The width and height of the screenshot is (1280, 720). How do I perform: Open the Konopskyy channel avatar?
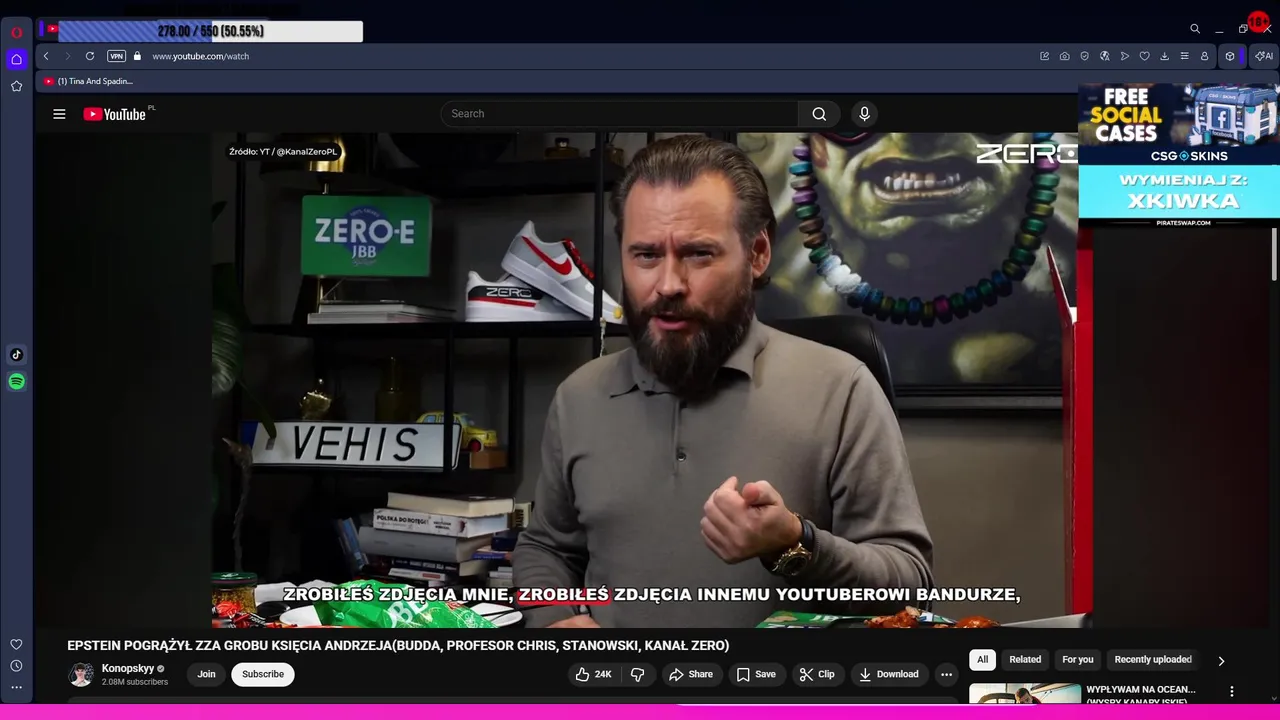pyautogui.click(x=80, y=674)
